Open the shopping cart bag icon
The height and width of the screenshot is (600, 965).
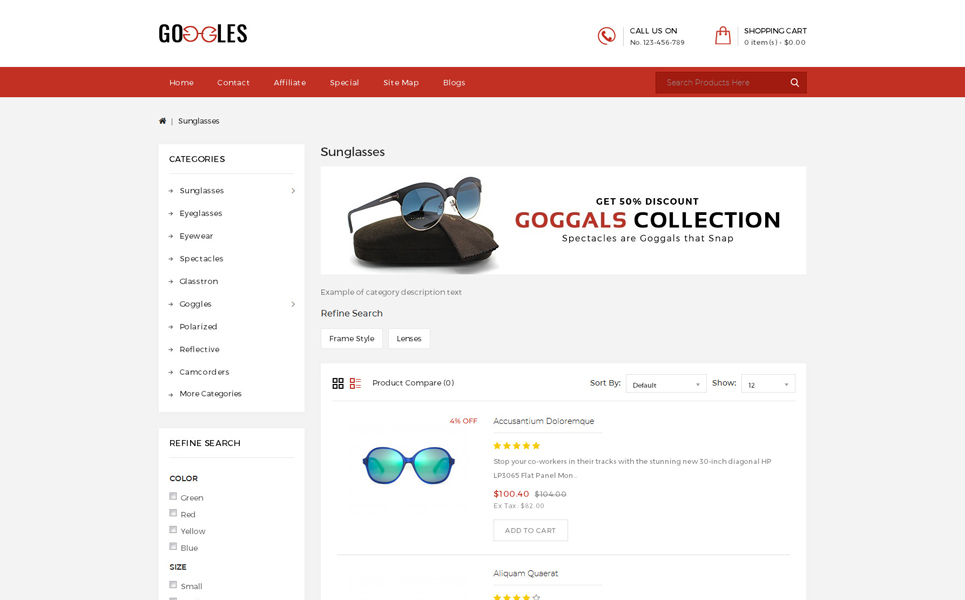[x=723, y=36]
